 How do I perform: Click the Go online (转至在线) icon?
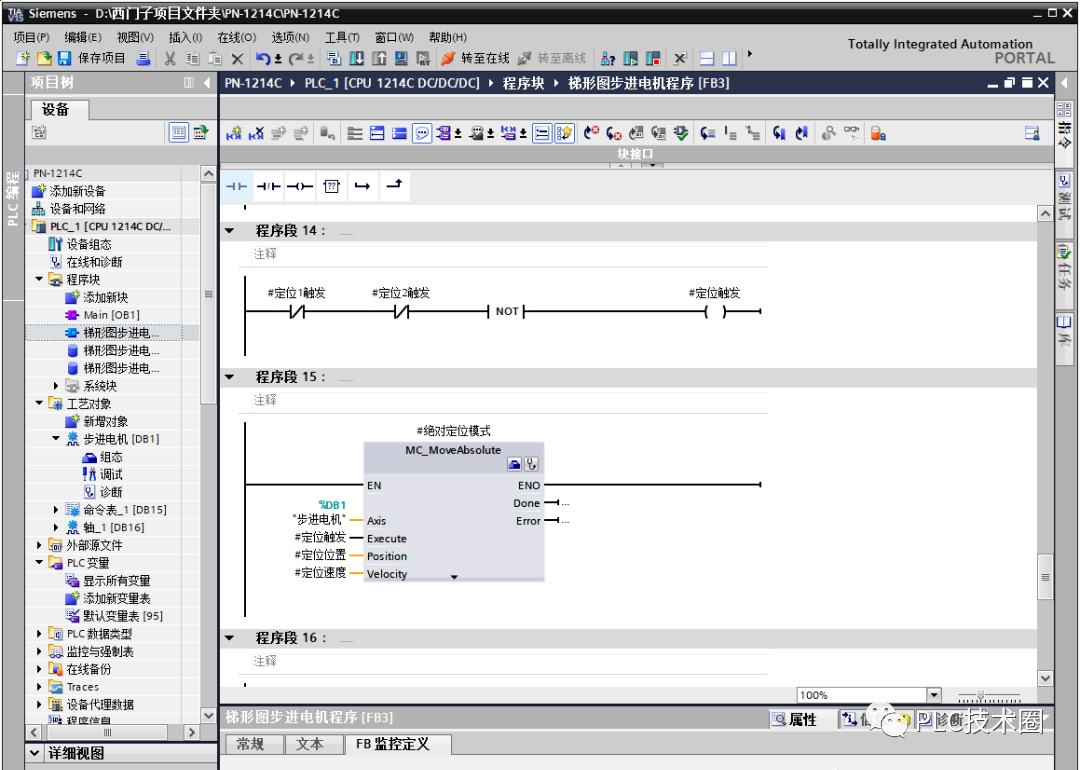tap(448, 59)
